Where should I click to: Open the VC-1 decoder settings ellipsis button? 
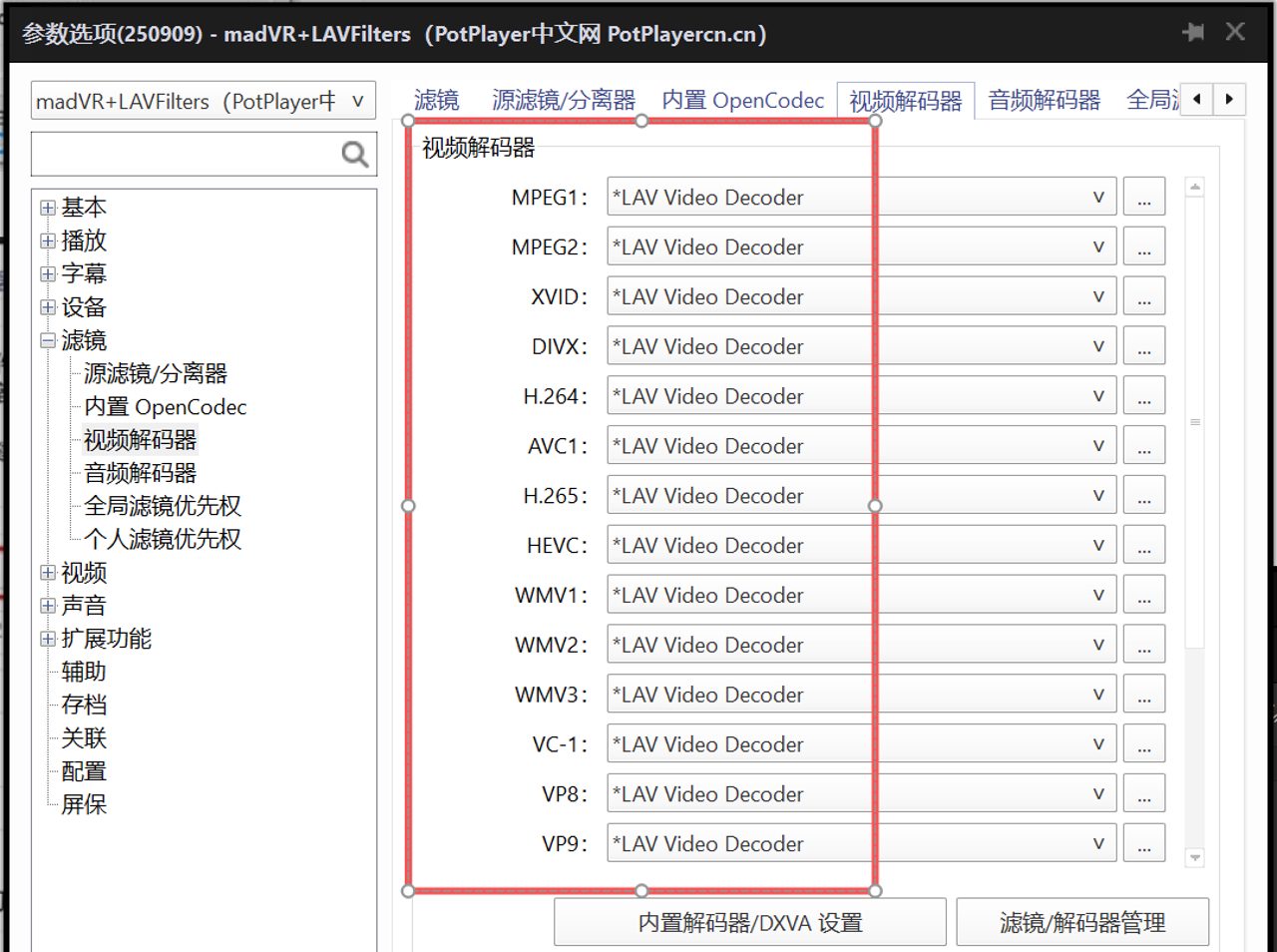tap(1144, 744)
